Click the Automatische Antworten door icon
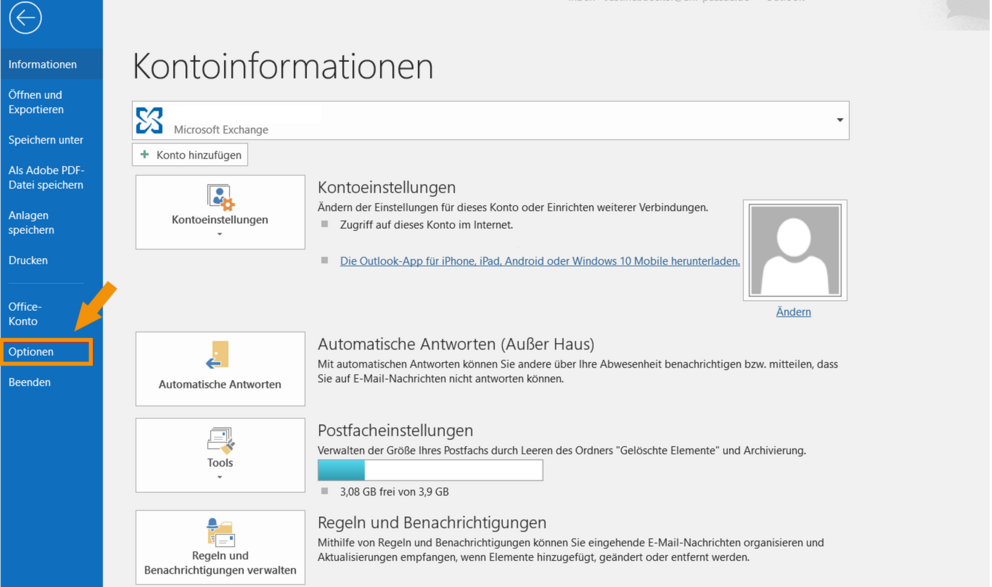 [x=218, y=355]
